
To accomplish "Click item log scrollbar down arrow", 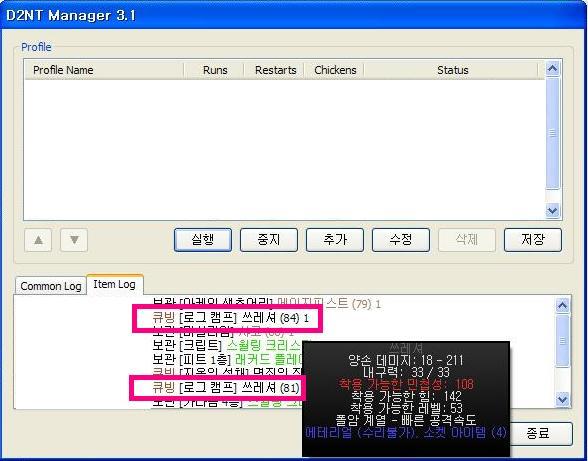I will (x=562, y=399).
